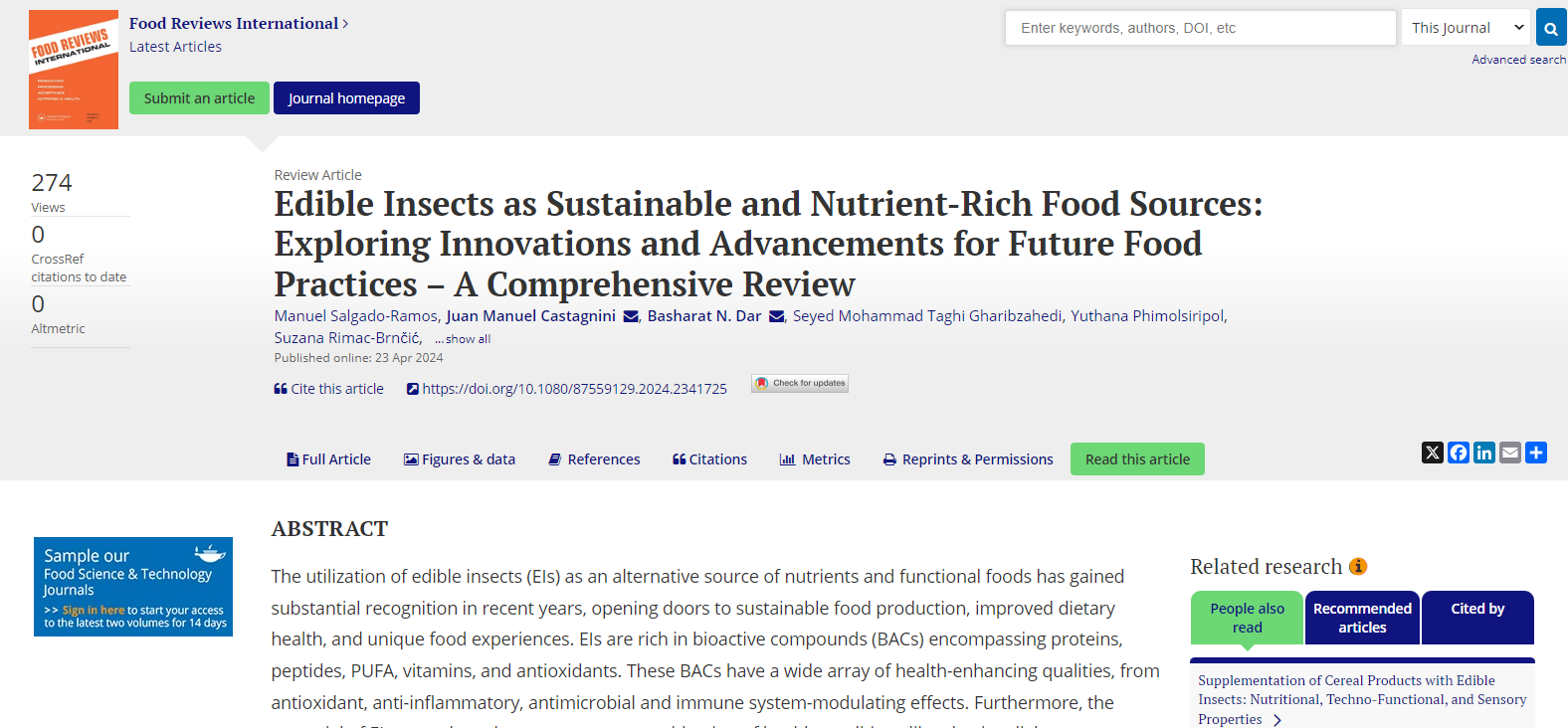
Task: Expand author list with show all
Action: tap(463, 339)
